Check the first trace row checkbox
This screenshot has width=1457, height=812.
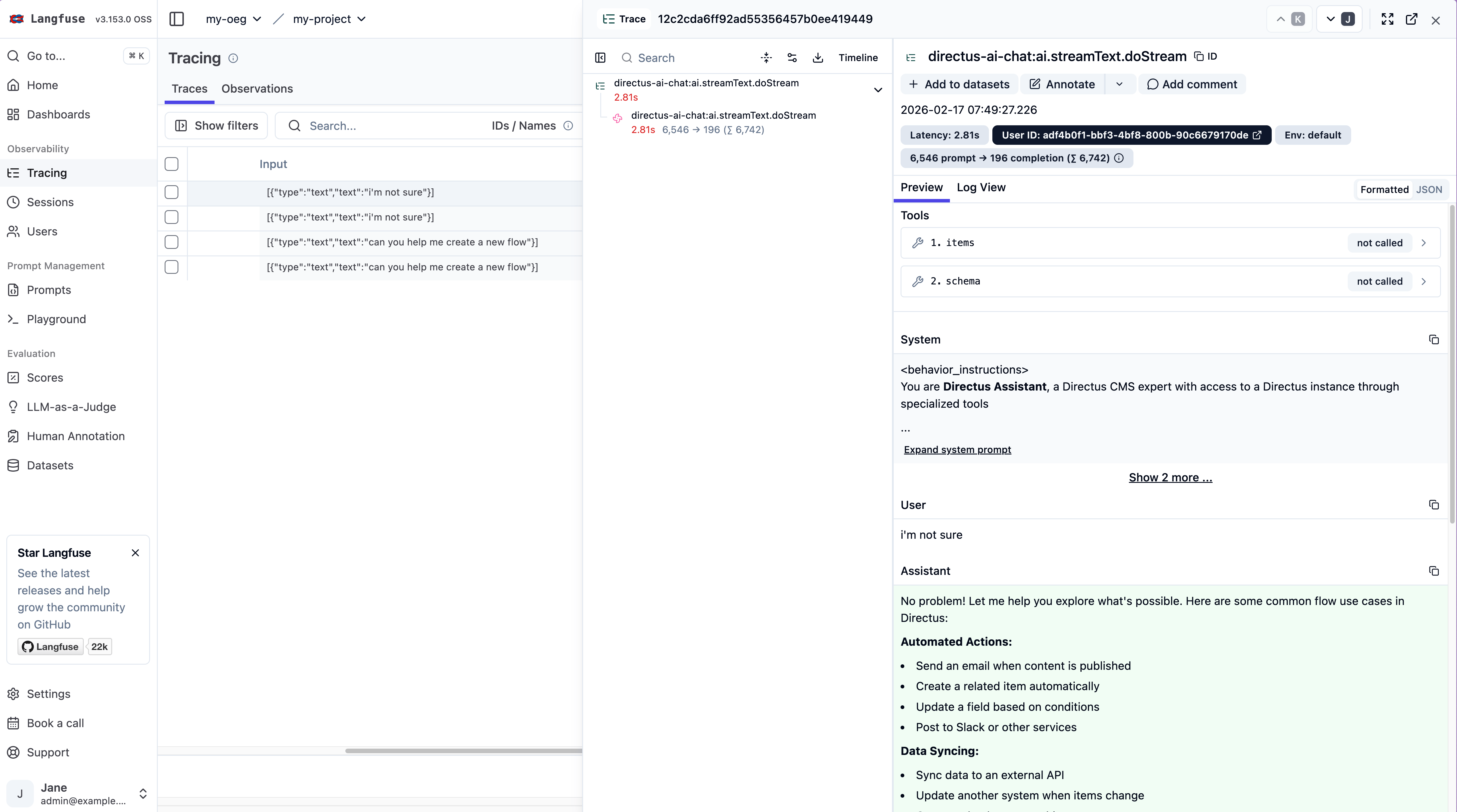click(x=172, y=192)
